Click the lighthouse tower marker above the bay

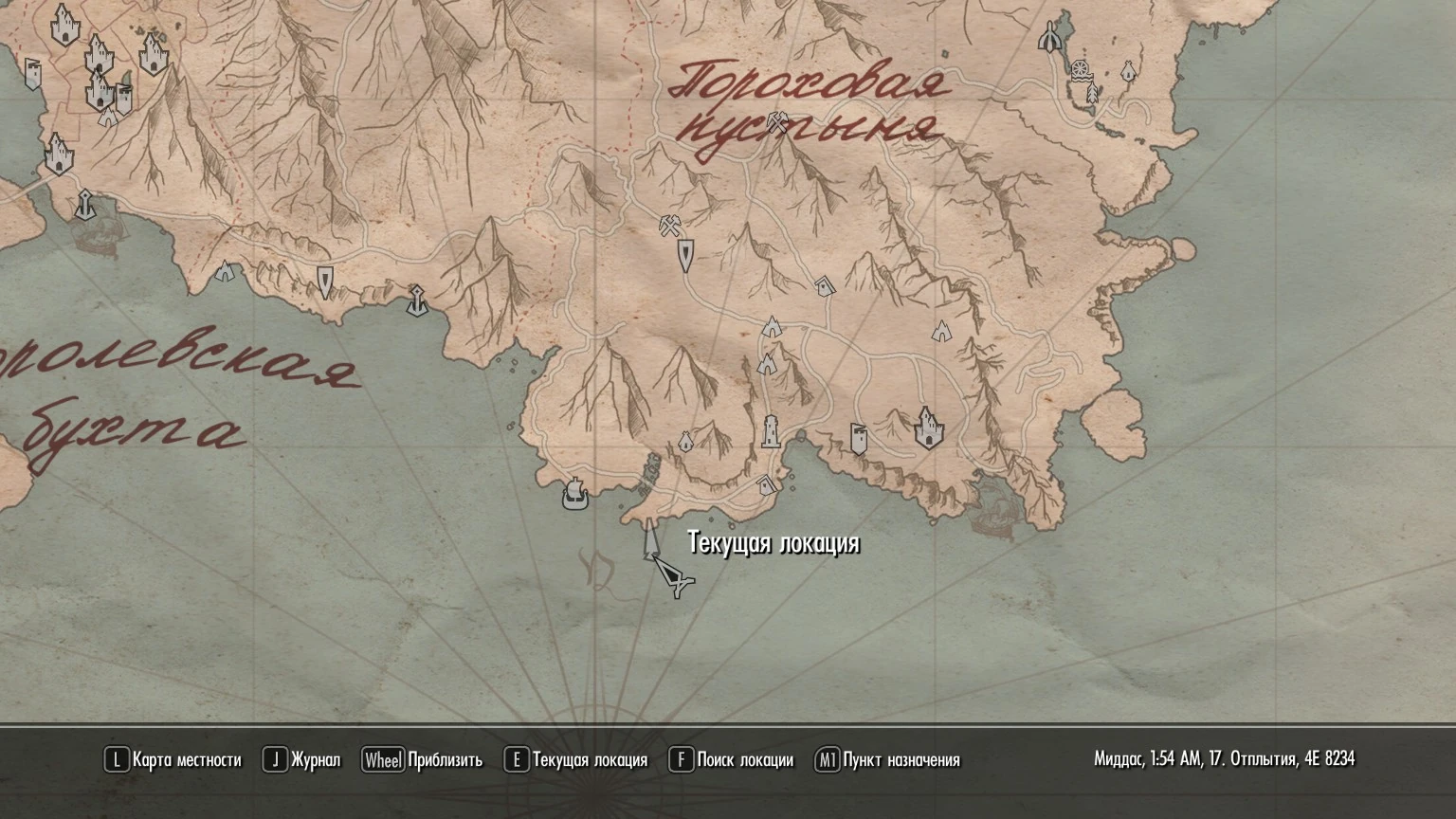pos(771,430)
